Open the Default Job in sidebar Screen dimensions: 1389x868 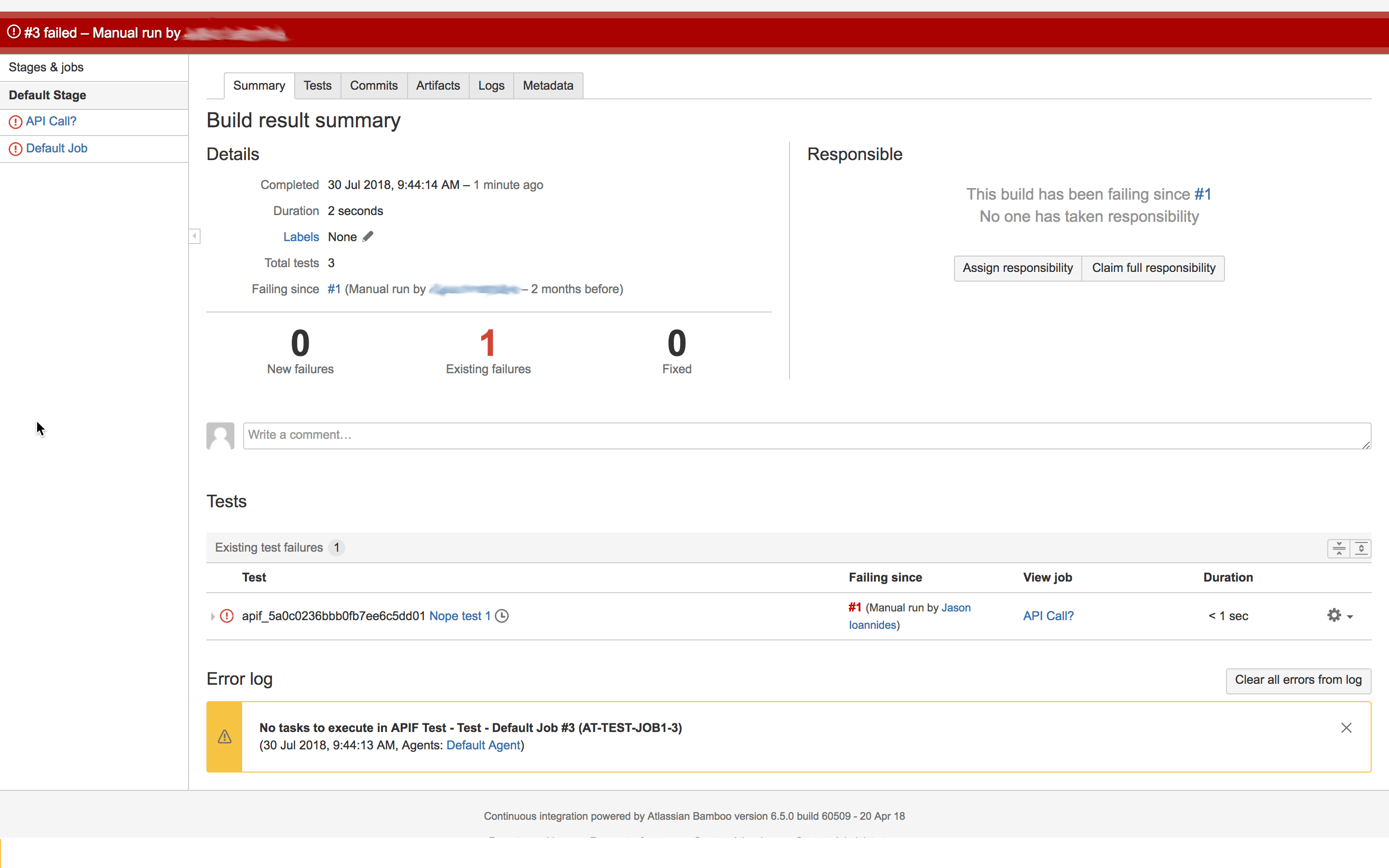point(56,148)
